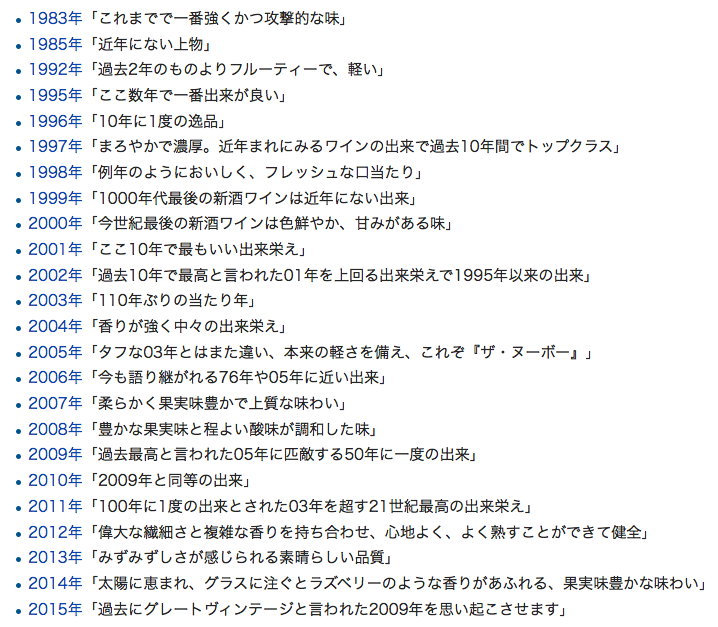Open the 1999年 year link
Image resolution: width=718 pixels, height=627 pixels.
point(55,198)
